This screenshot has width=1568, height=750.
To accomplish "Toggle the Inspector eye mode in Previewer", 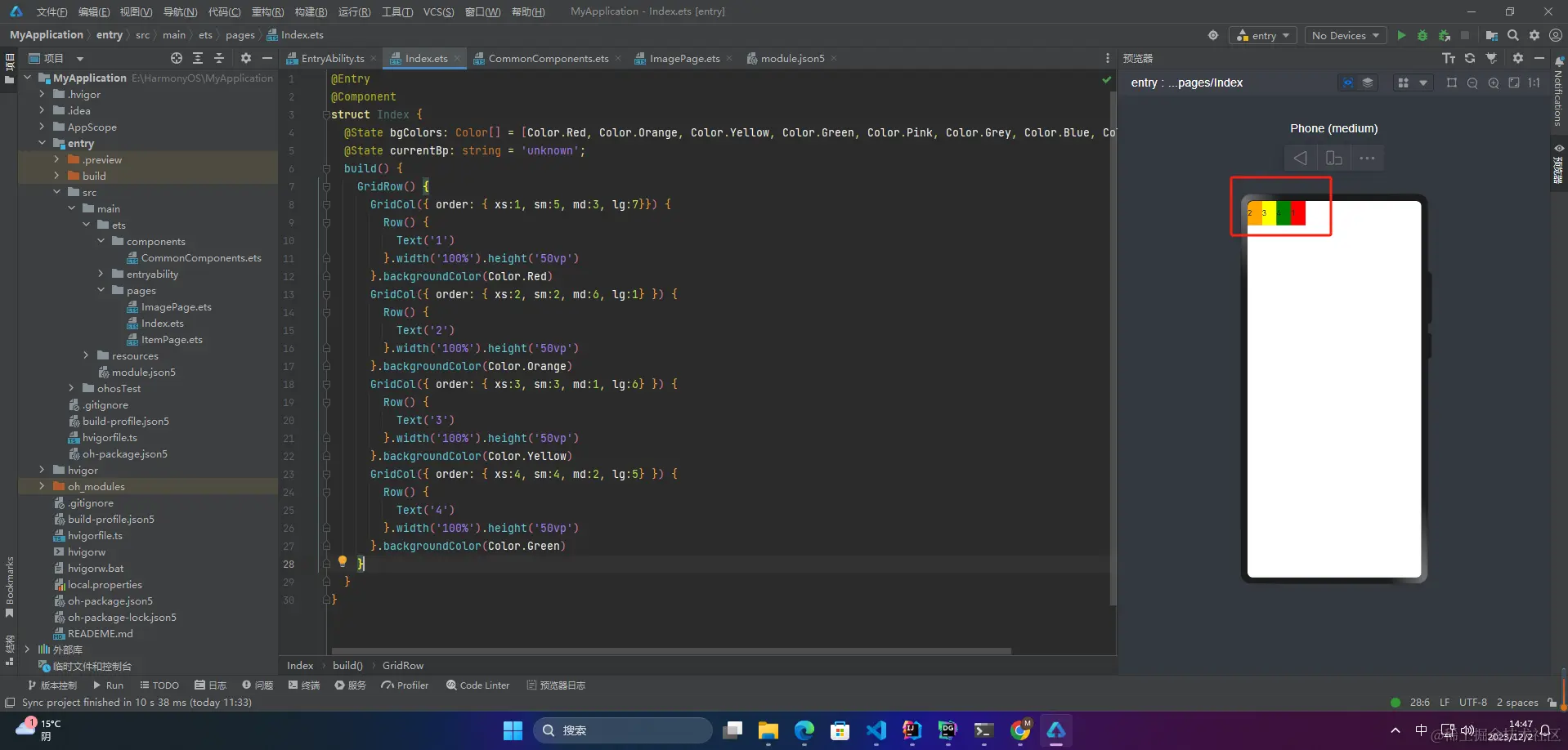I will coord(1347,83).
